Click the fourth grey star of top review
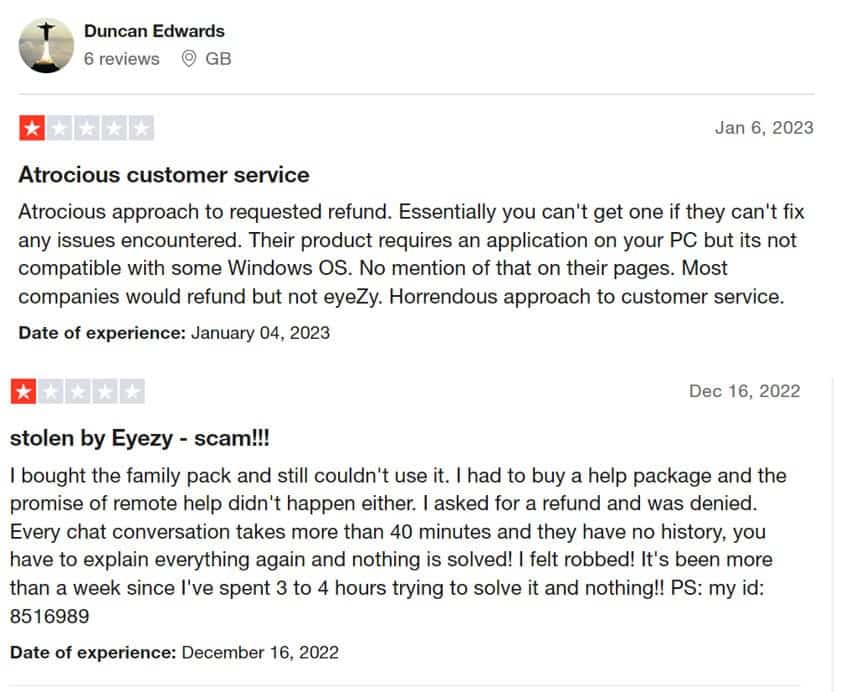The image size is (842, 692). click(114, 128)
